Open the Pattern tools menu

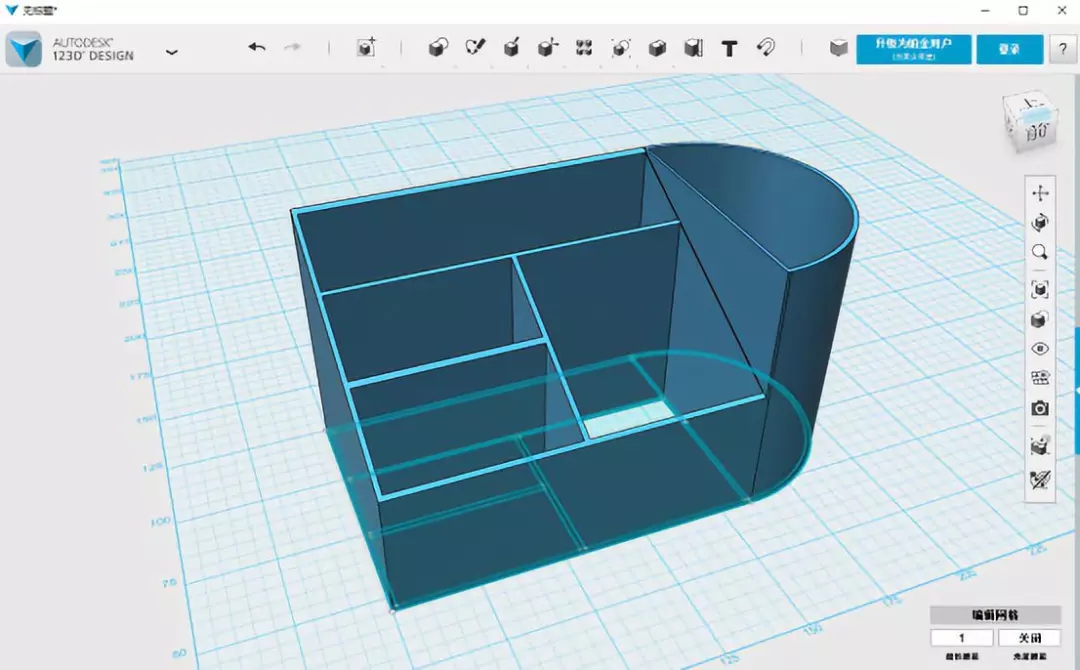[584, 48]
